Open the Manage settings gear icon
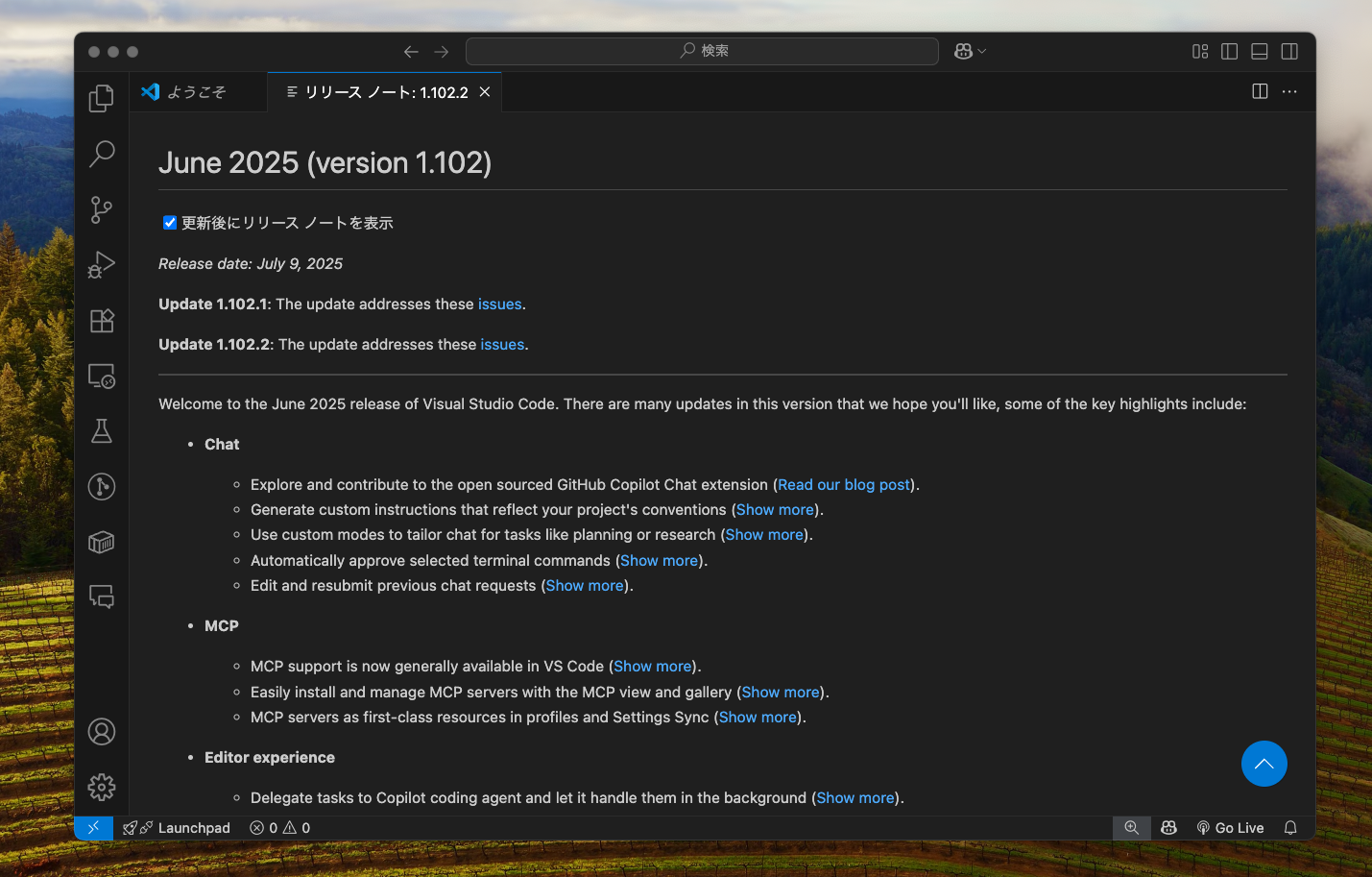Screen dimensions: 1372x877 pyautogui.click(x=101, y=787)
